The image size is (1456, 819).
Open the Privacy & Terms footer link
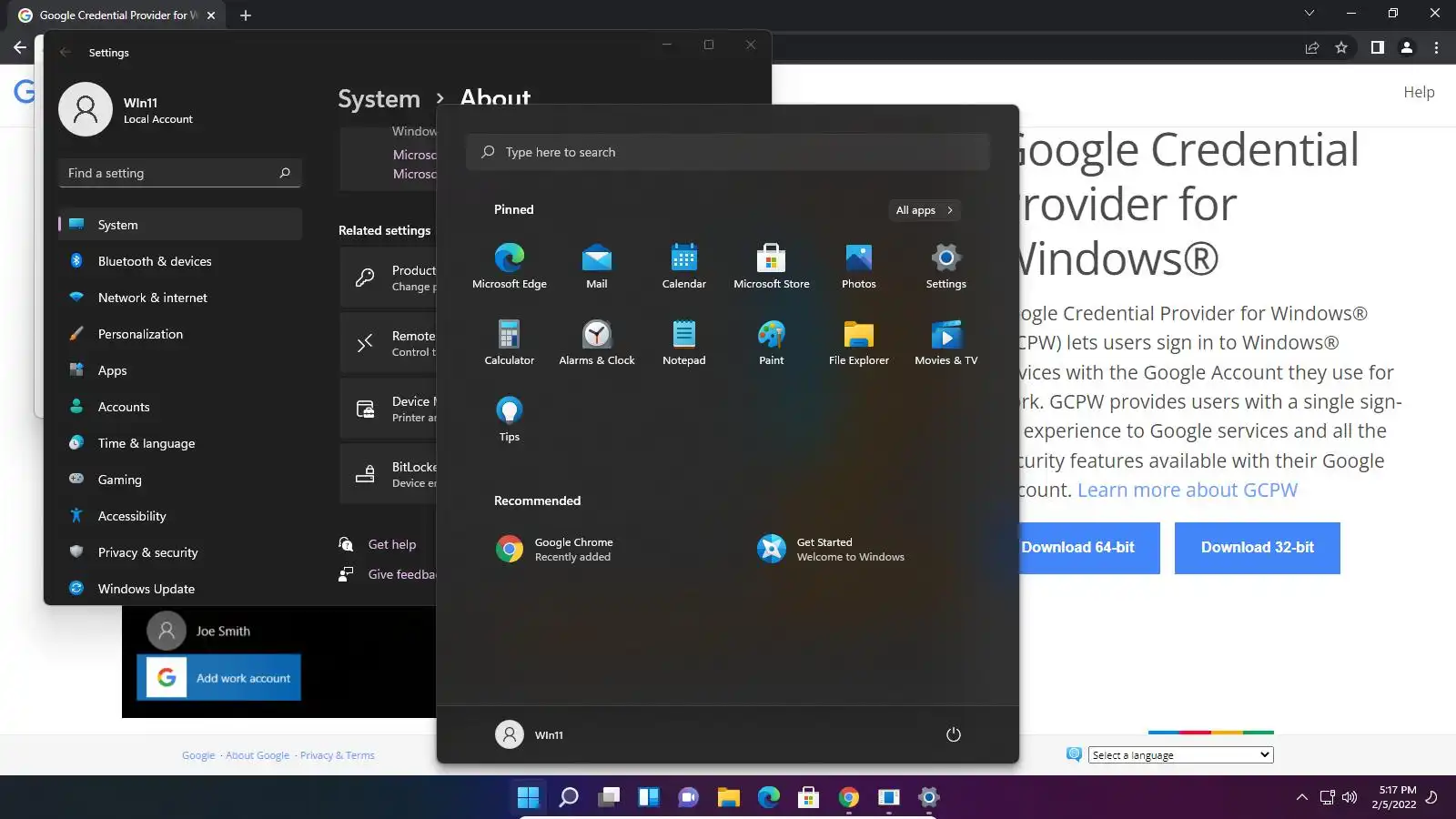(x=338, y=755)
